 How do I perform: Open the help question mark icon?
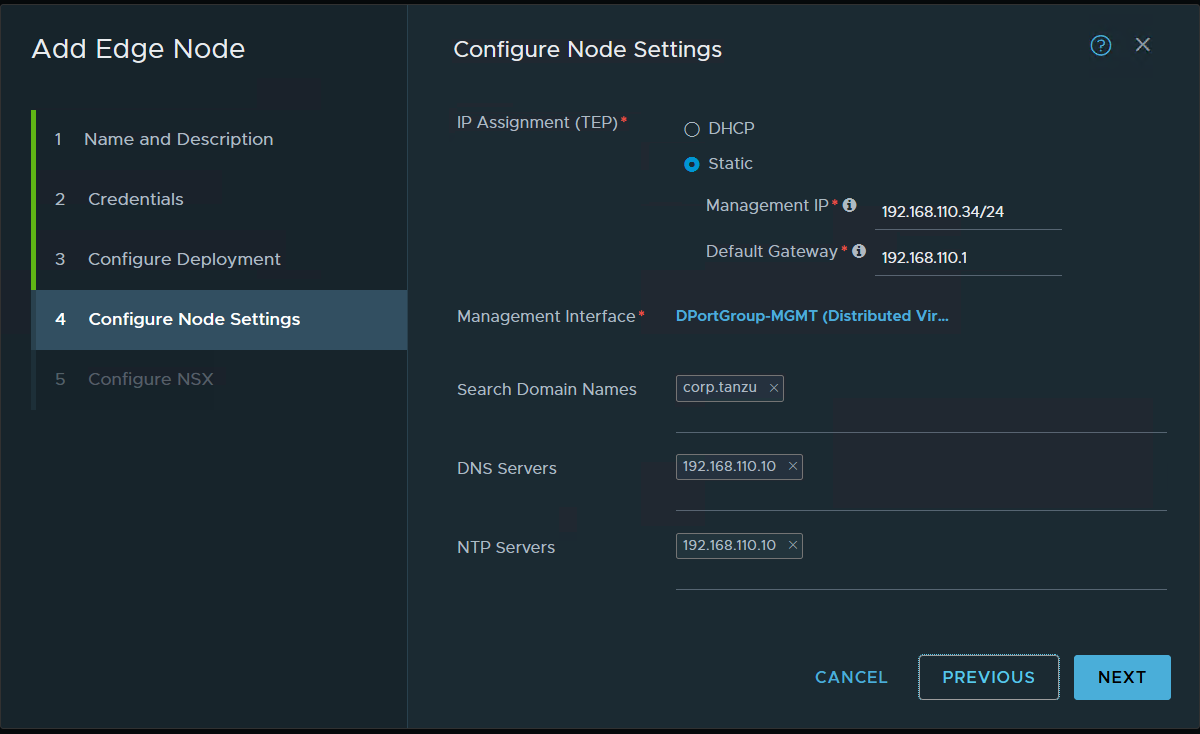(x=1101, y=46)
